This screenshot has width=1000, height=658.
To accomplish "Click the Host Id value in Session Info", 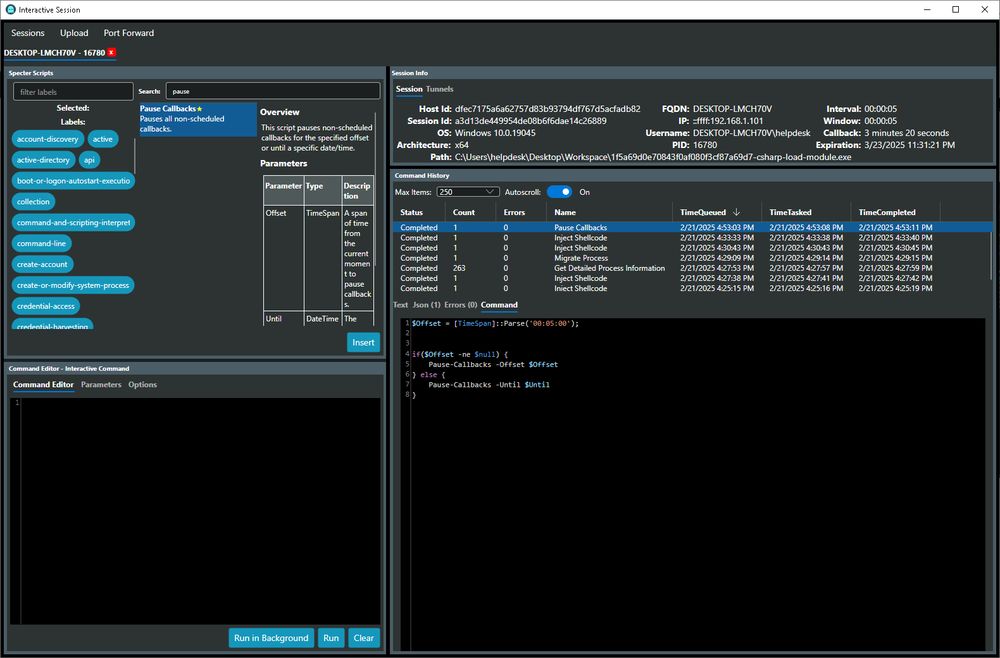I will coord(547,109).
